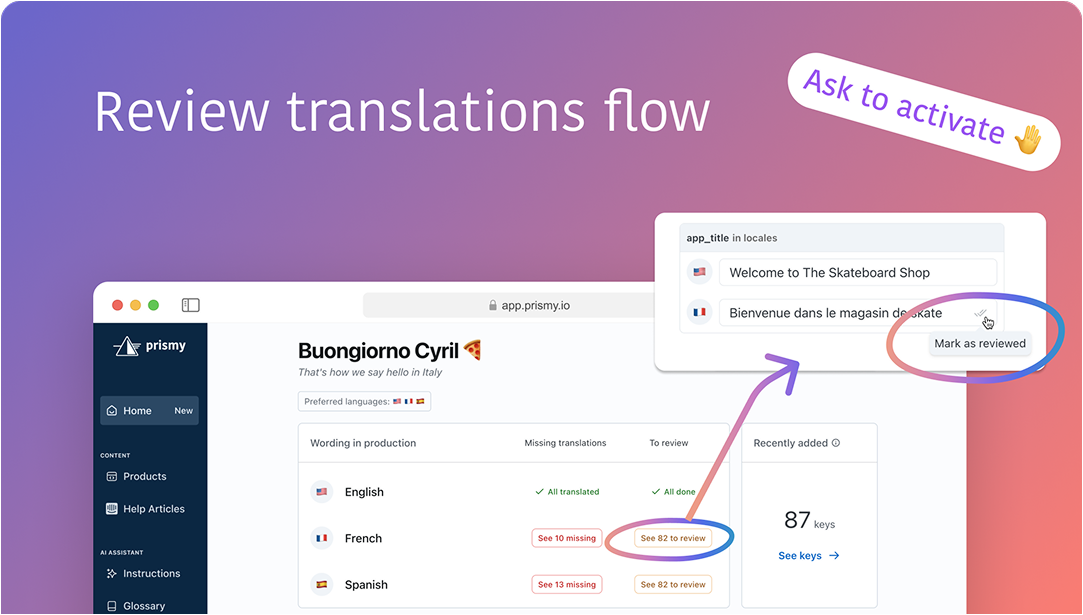Toggle the browser sidebar panel icon
The width and height of the screenshot is (1083, 615).
pos(190,305)
